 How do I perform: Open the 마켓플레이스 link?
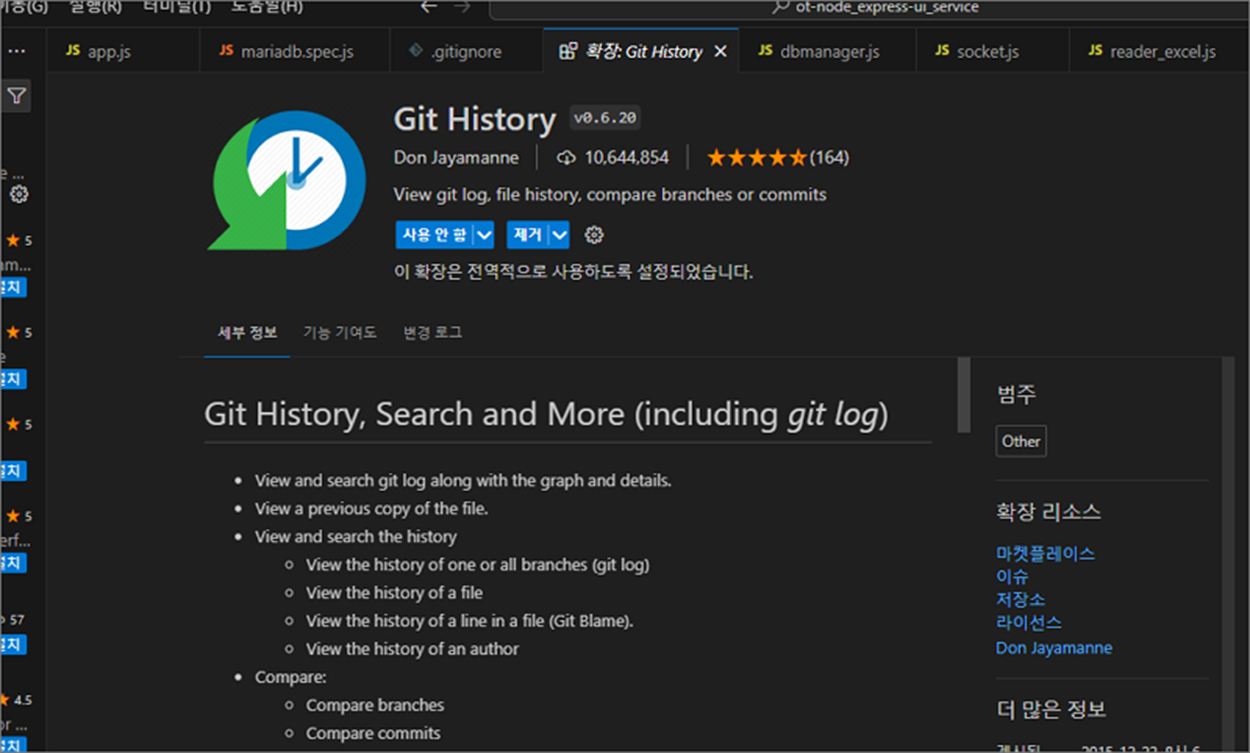(1045, 554)
